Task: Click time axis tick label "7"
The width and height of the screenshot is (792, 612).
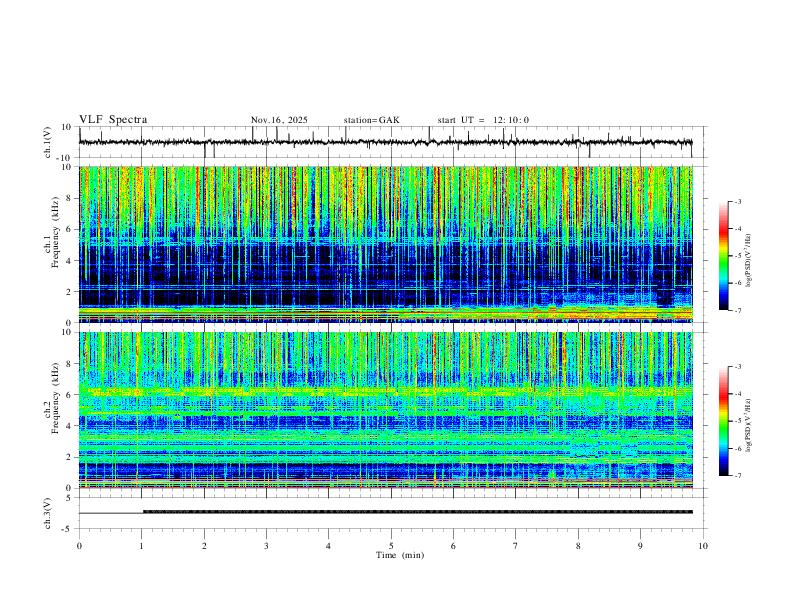Action: (x=516, y=546)
